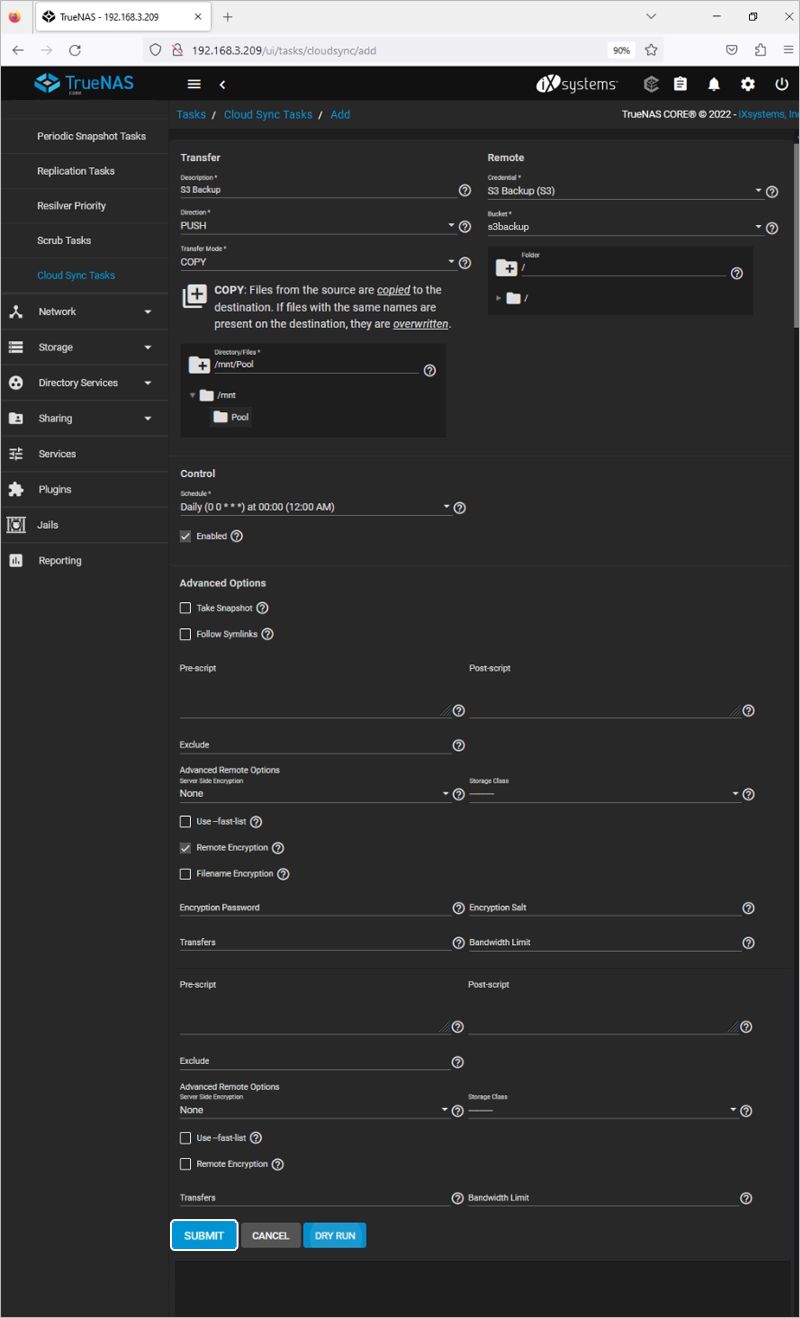
Task: Toggle the hamburger sidebar menu
Action: point(194,85)
